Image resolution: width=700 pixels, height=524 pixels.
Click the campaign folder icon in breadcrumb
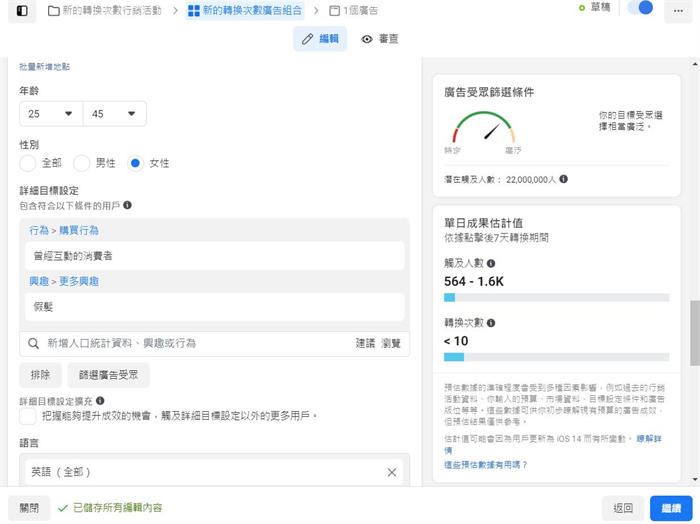point(53,10)
